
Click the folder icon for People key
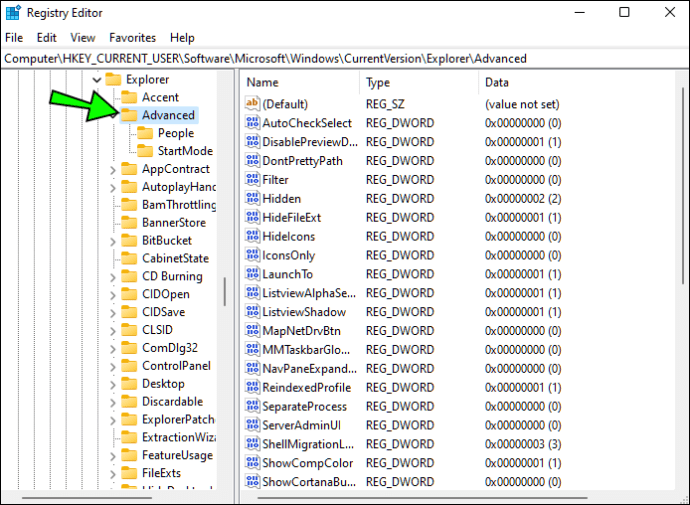click(x=145, y=133)
